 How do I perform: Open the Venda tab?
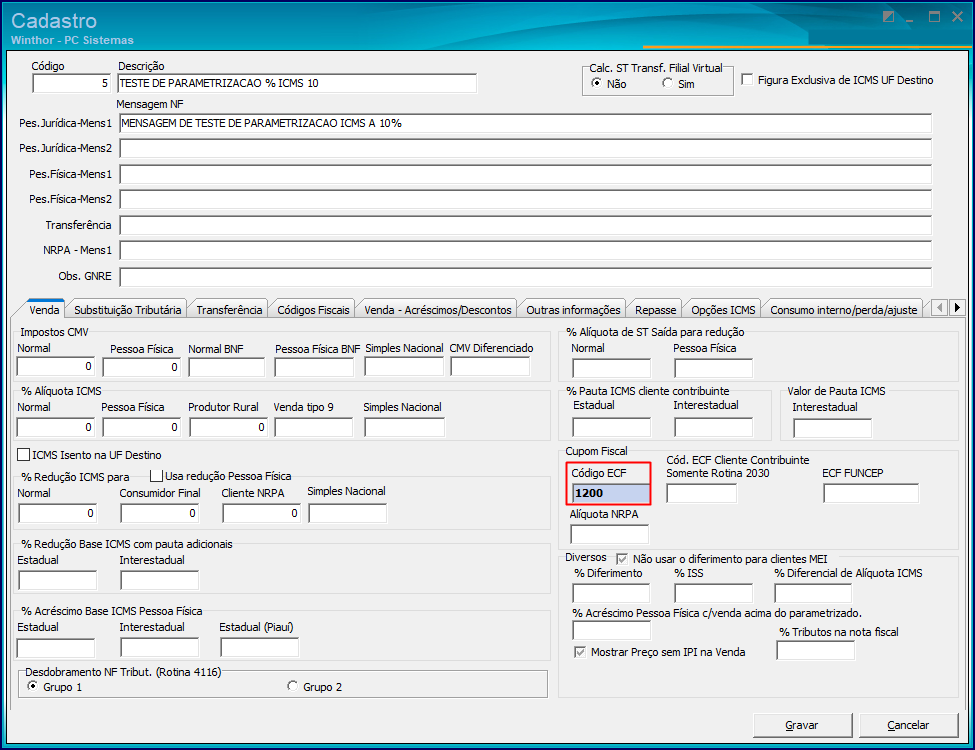tap(44, 309)
